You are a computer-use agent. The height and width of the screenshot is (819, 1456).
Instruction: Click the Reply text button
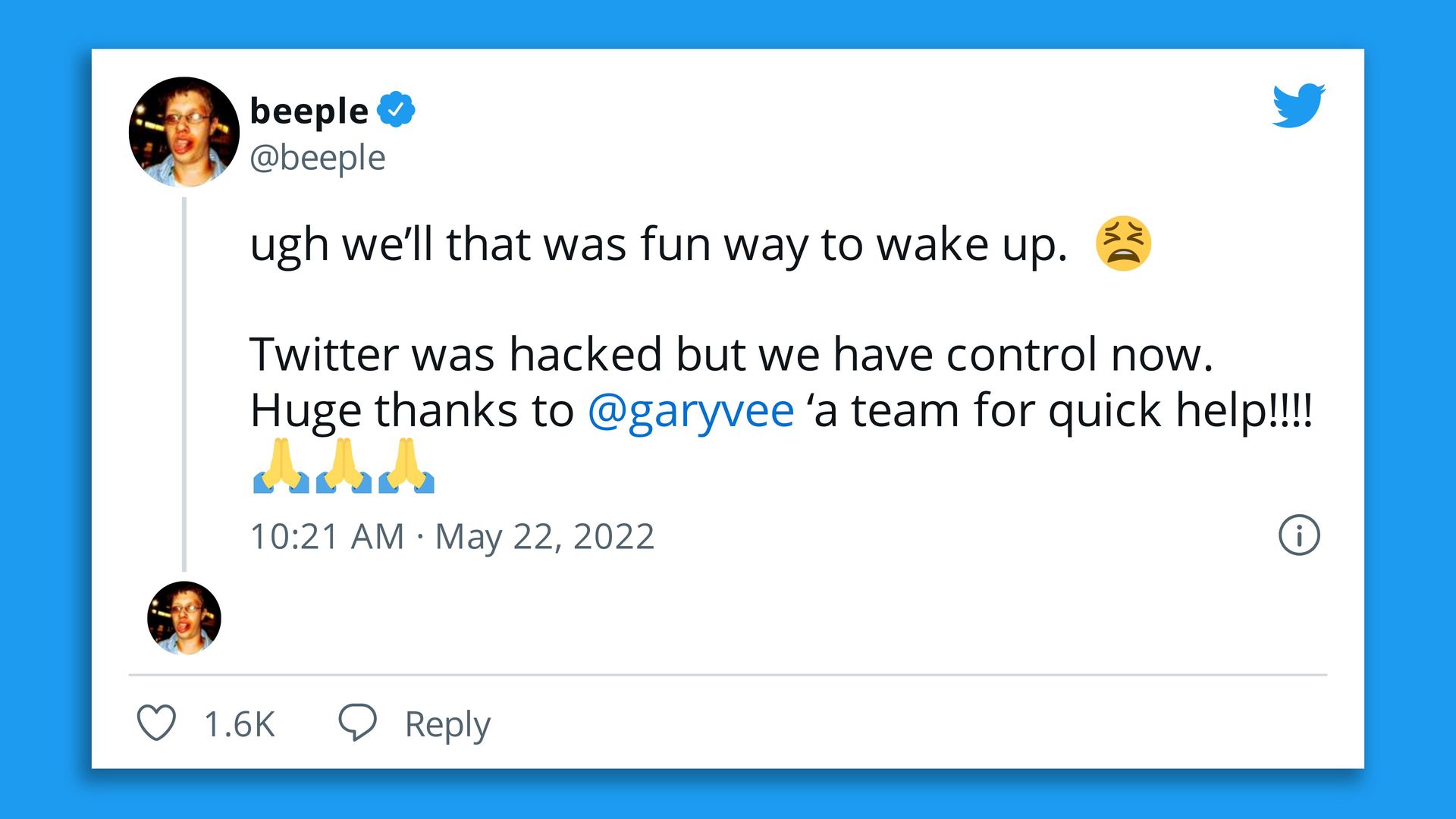tap(447, 725)
